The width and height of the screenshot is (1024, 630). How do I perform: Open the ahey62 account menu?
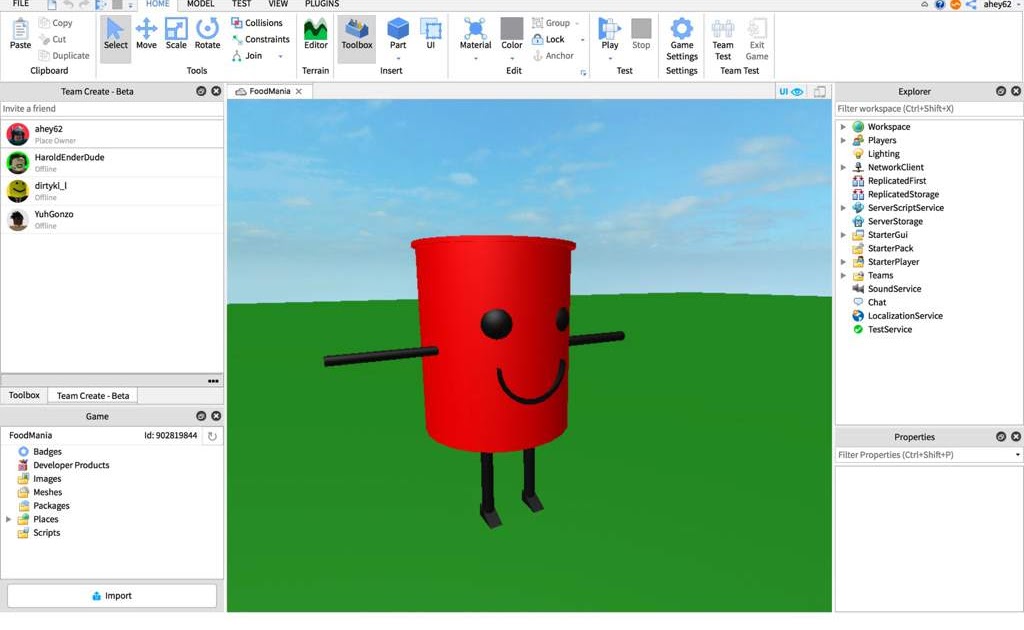1001,4
